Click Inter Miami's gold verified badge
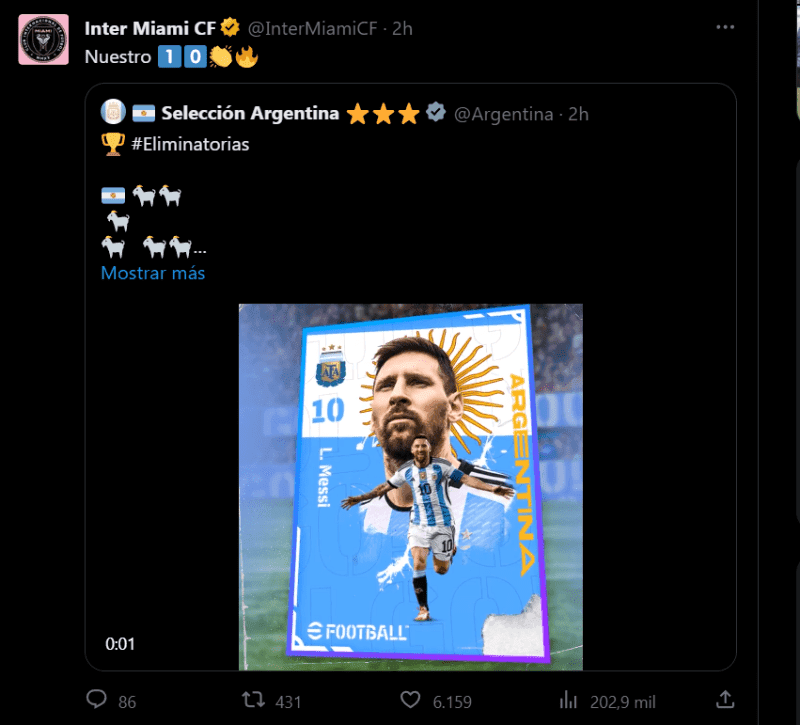The width and height of the screenshot is (800, 725). click(229, 28)
